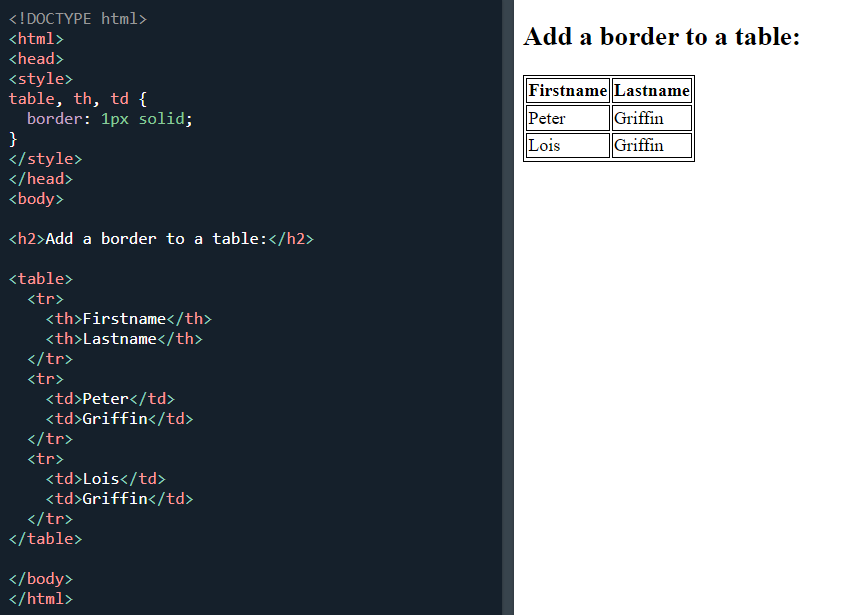Select the table cell containing Lois

pos(567,144)
